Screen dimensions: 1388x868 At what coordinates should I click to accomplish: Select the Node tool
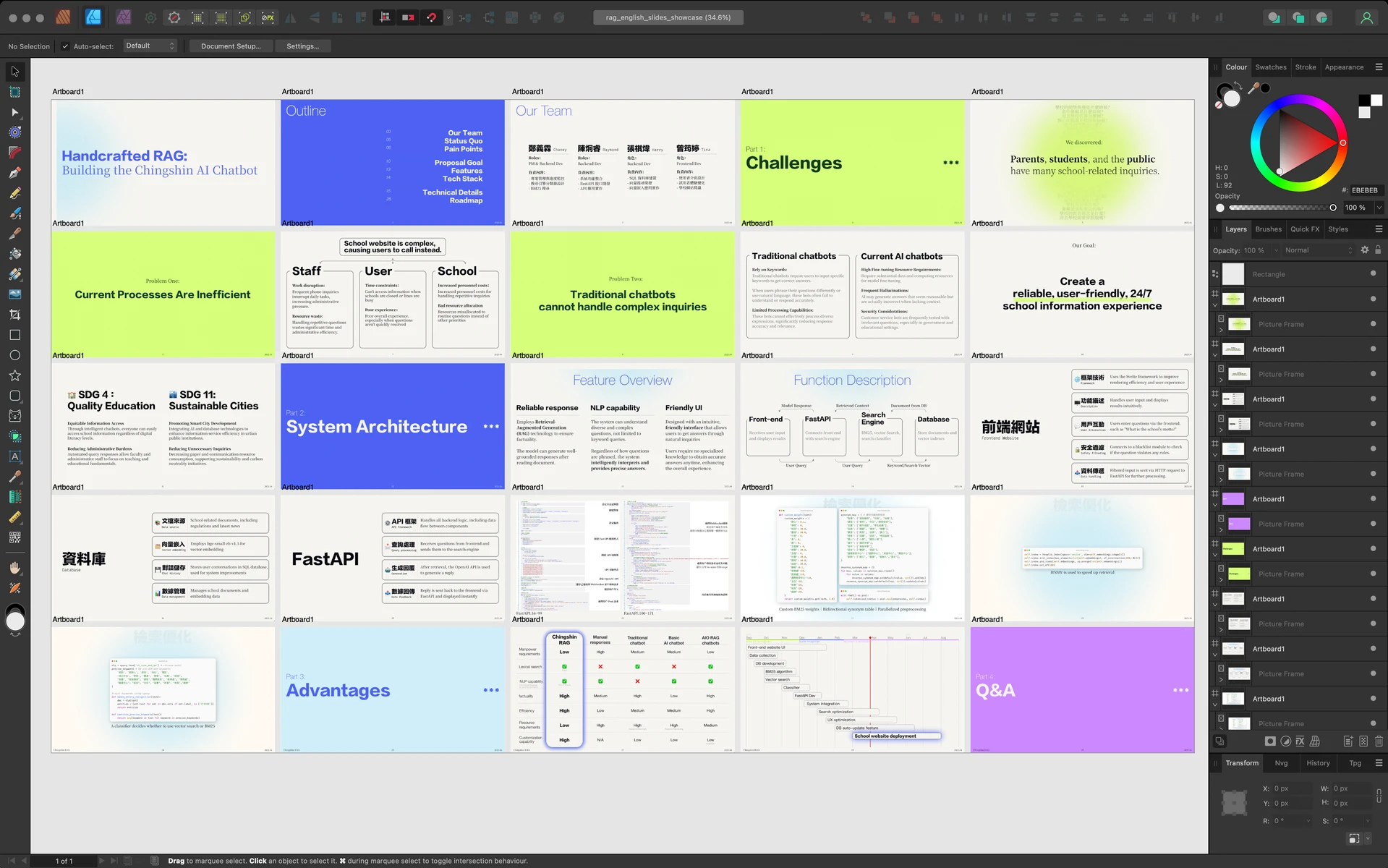(x=14, y=112)
